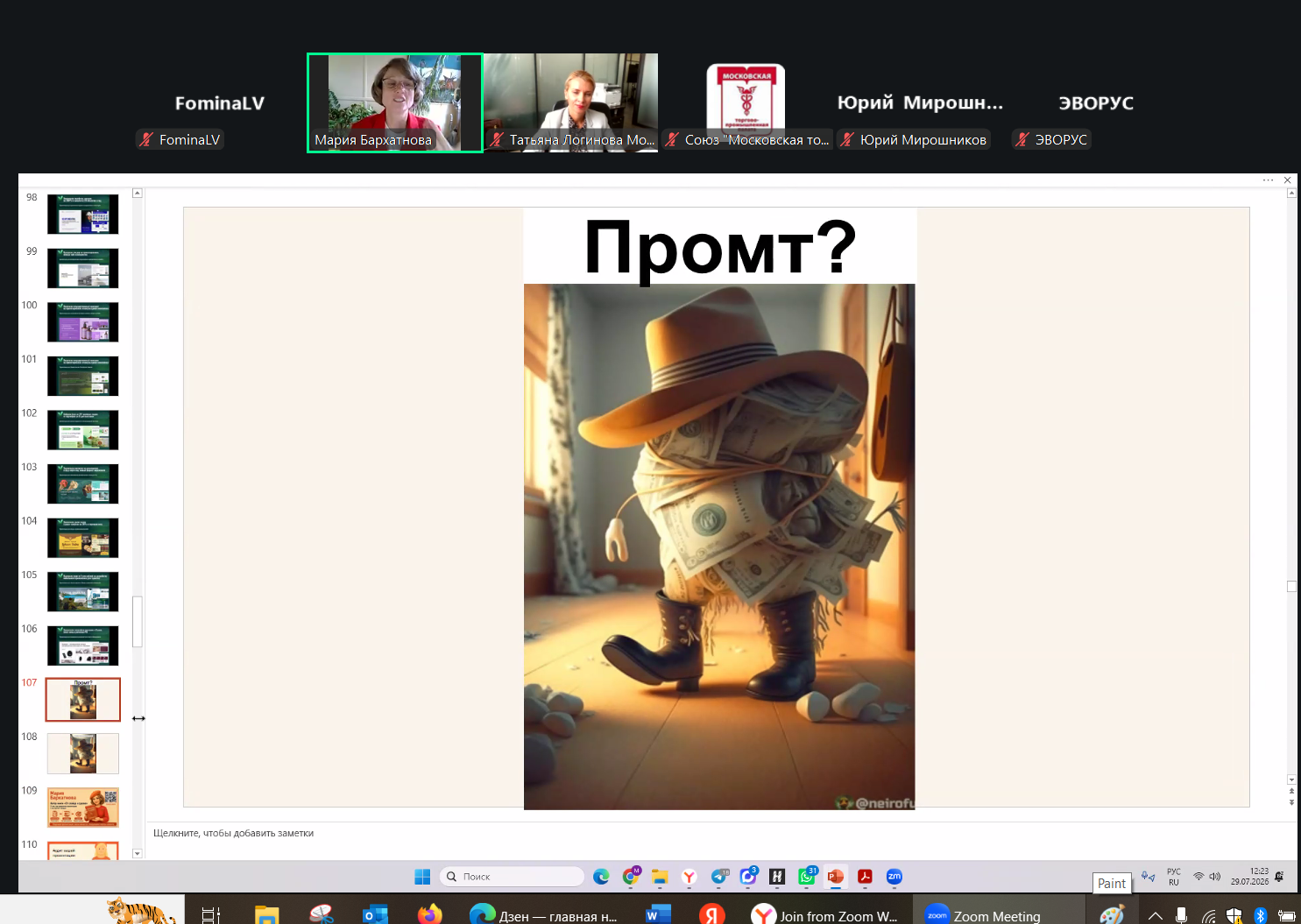Select Татьяна Логинова video tile
1301x924 pixels.
(x=570, y=103)
